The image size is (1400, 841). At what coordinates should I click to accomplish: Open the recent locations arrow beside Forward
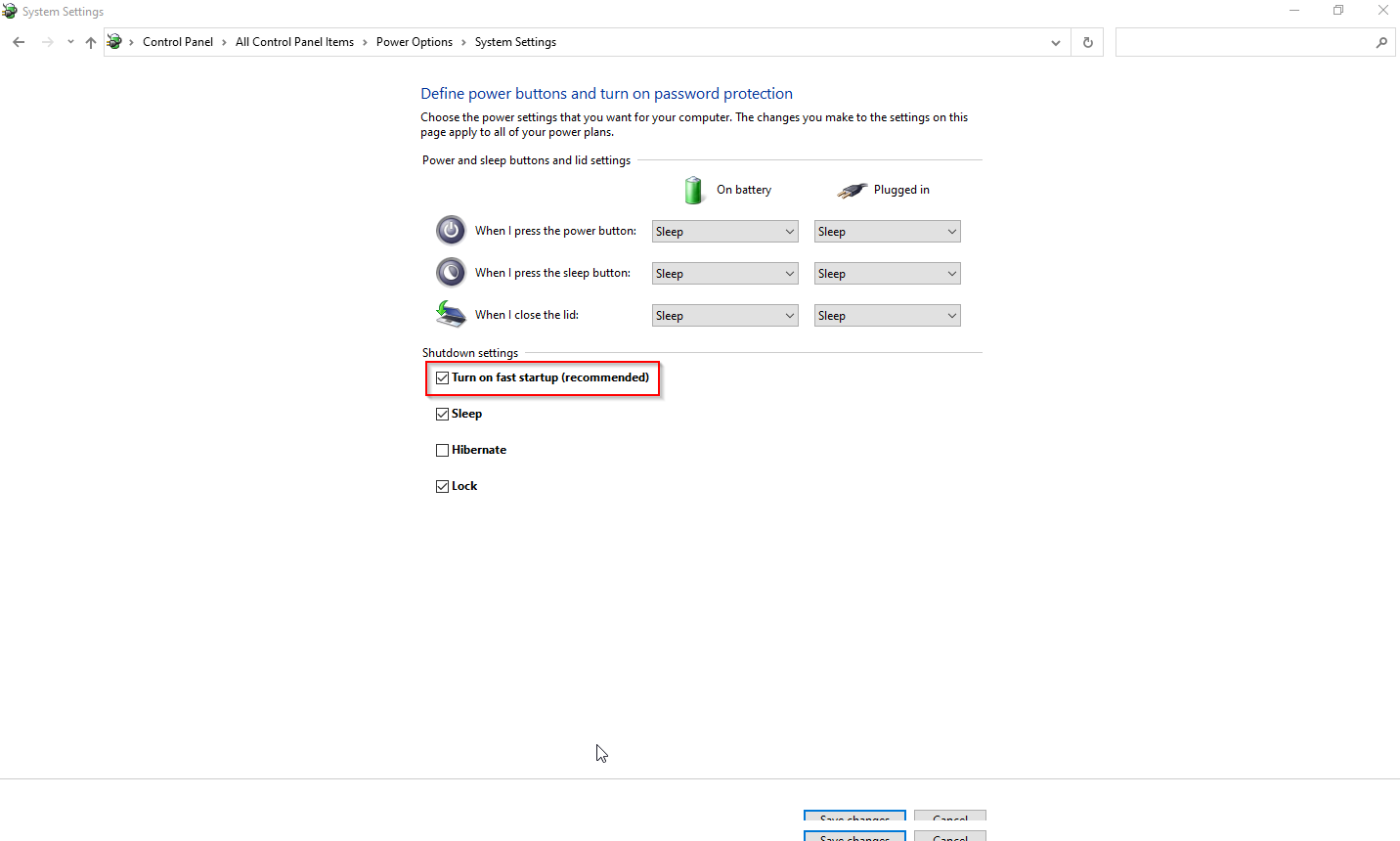(x=70, y=42)
